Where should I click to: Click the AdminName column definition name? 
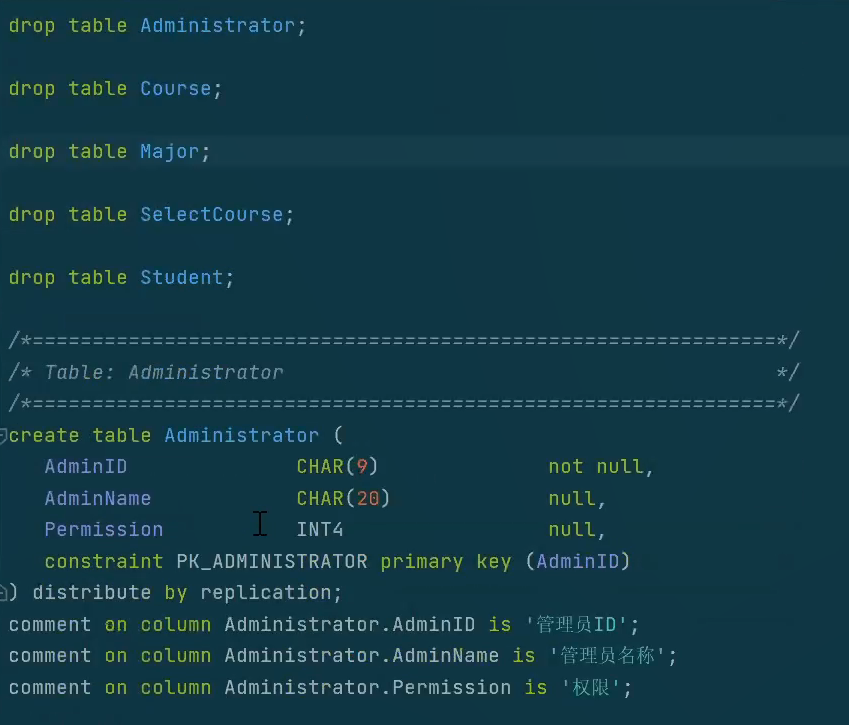click(x=98, y=498)
